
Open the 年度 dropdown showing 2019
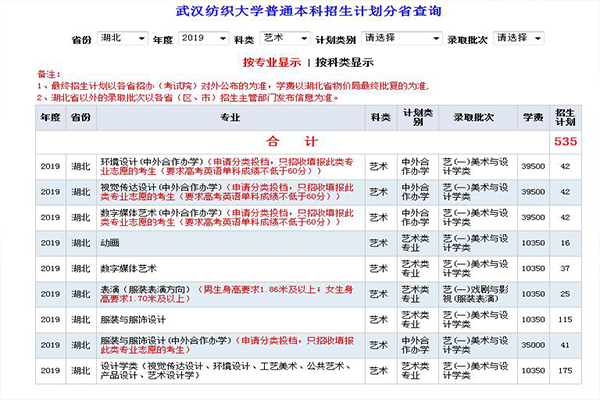point(203,38)
